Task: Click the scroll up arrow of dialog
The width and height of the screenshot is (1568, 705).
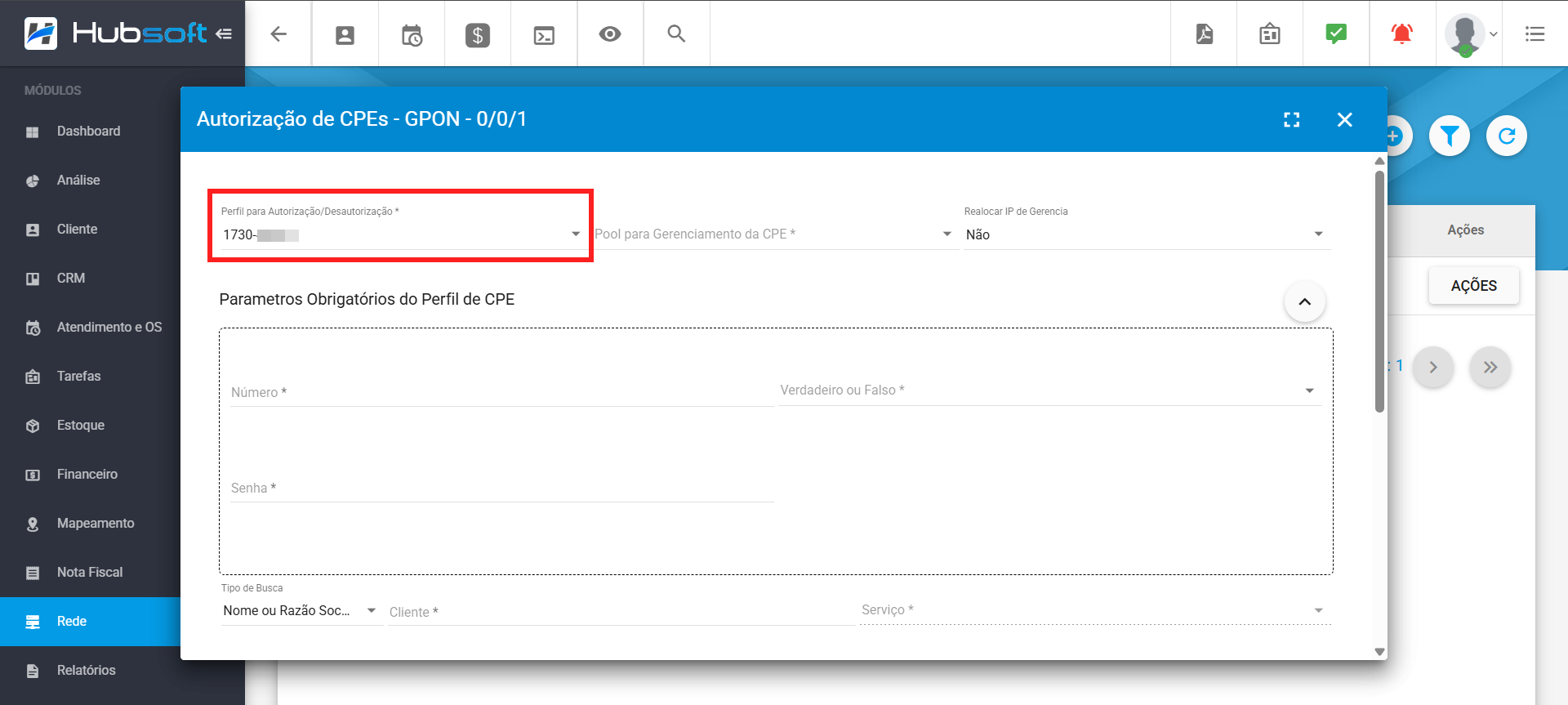Action: click(1379, 161)
